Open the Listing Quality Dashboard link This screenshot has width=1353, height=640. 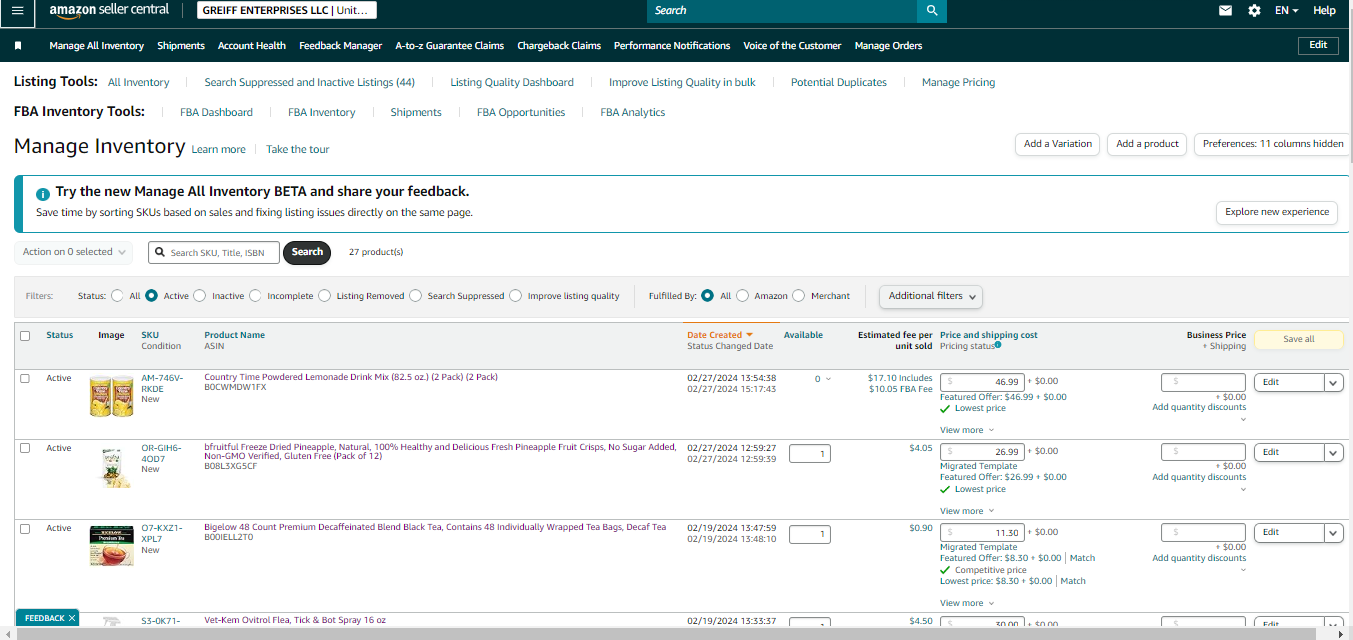(x=512, y=82)
